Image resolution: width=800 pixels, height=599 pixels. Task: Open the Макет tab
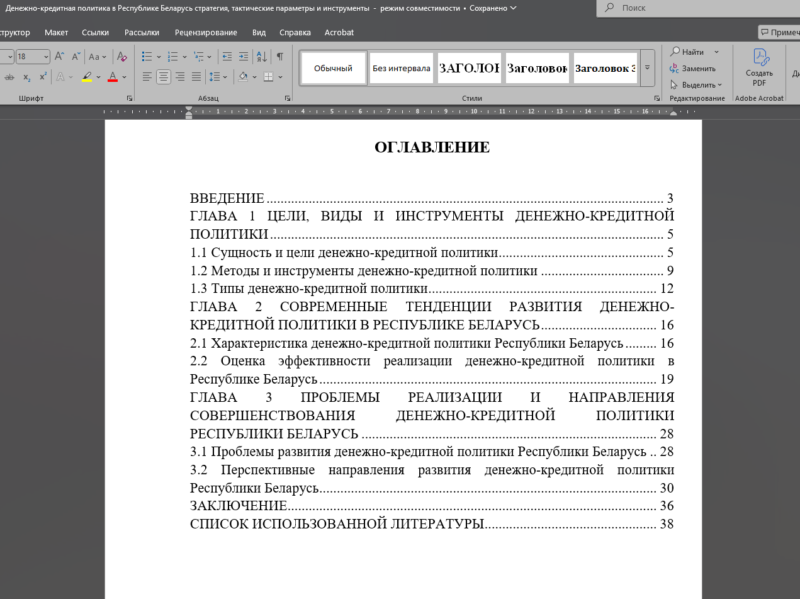[x=56, y=32]
